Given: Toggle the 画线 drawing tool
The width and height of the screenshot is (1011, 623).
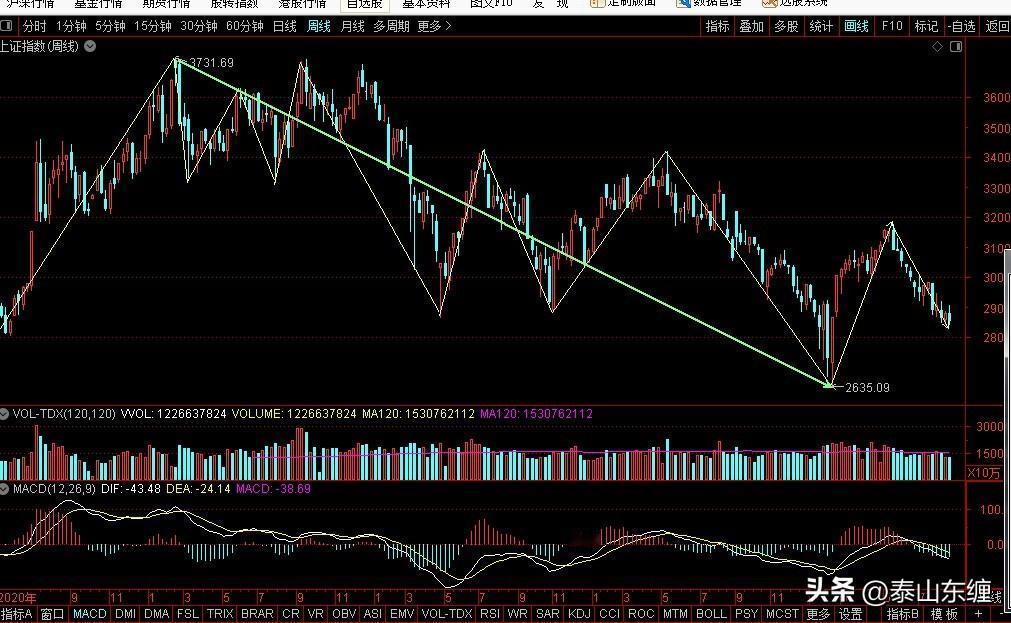Looking at the screenshot, I should [x=856, y=26].
